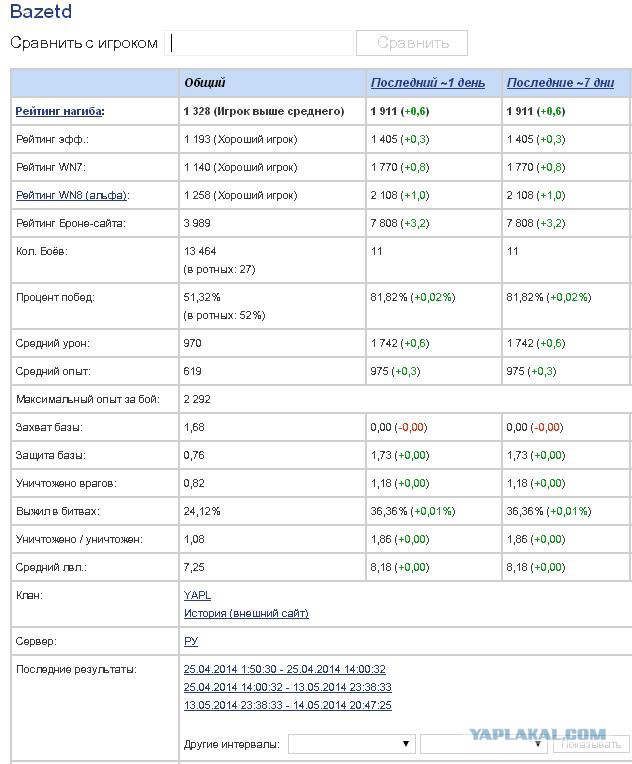The height and width of the screenshot is (764, 632).
Task: Select 1-day Рейтинг эфф. value 1 405 (+0,3)
Action: [400, 139]
